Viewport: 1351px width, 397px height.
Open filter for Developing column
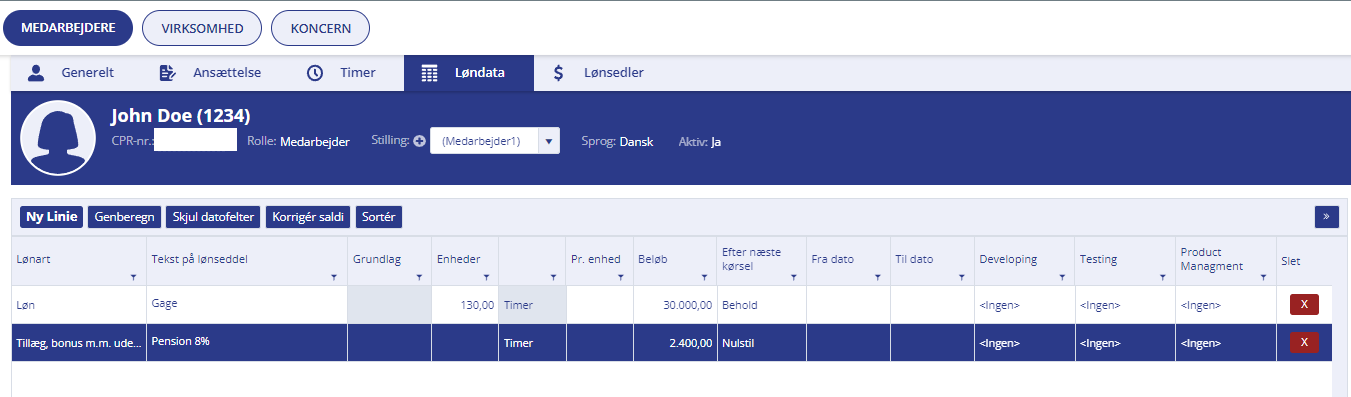pos(1062,277)
